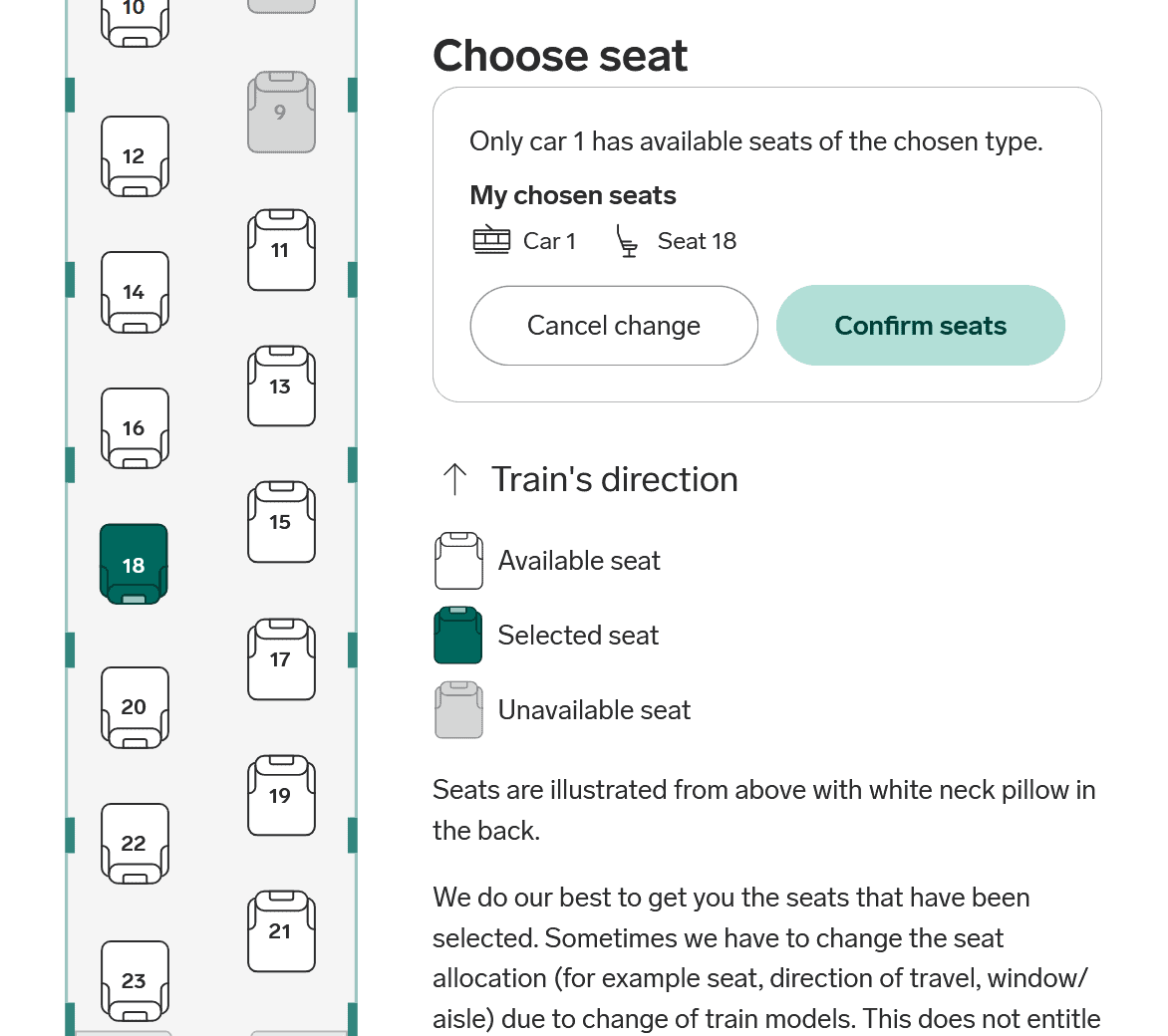The width and height of the screenshot is (1168, 1036).
Task: Deselect the highlighted seat 18
Action: (x=134, y=565)
